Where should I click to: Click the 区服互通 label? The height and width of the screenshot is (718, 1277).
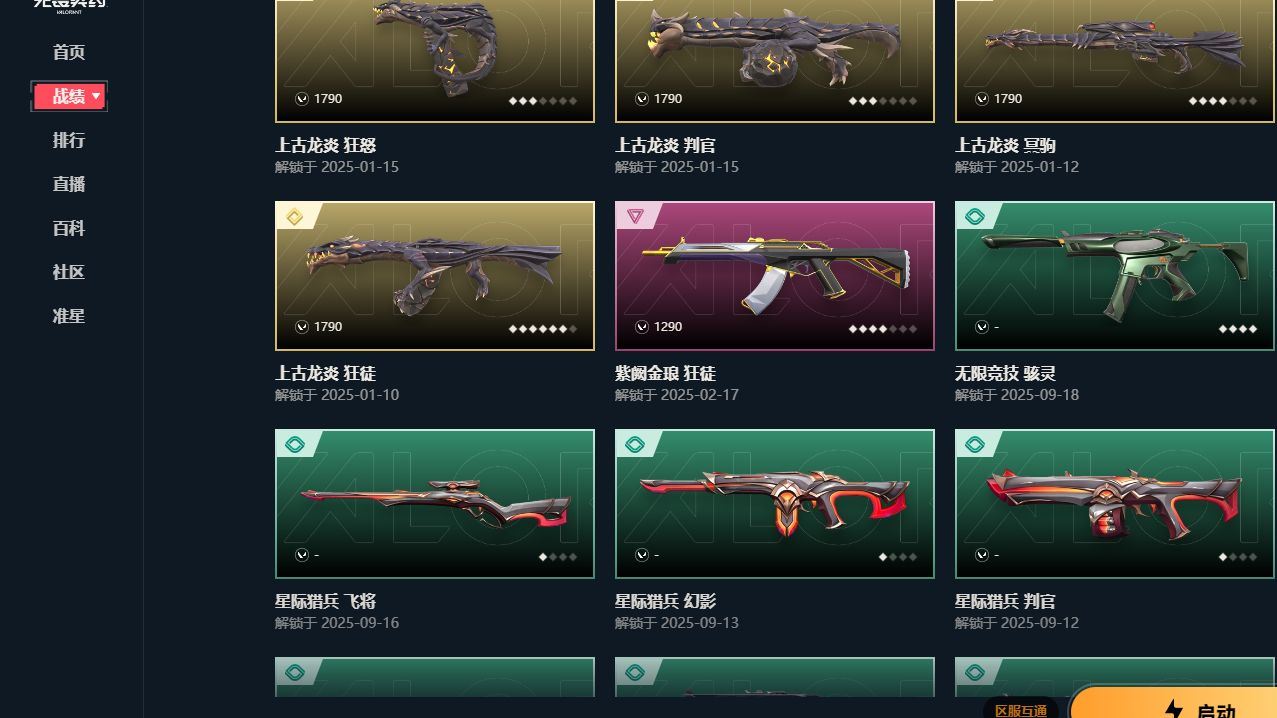pyautogui.click(x=1021, y=710)
